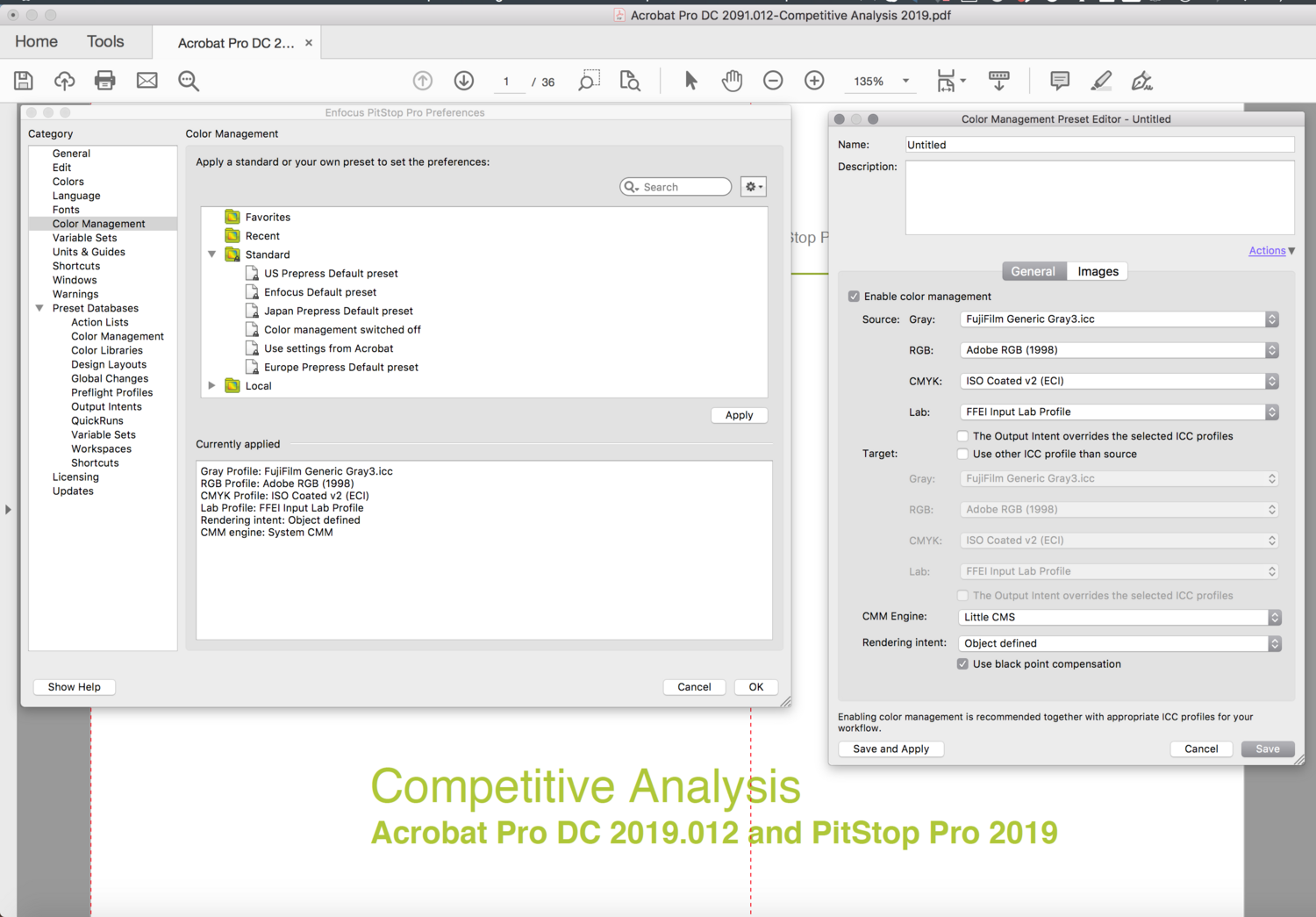Viewport: 1316px width, 917px height.
Task: Open the Rendering intent dropdown
Action: pyautogui.click(x=1119, y=643)
